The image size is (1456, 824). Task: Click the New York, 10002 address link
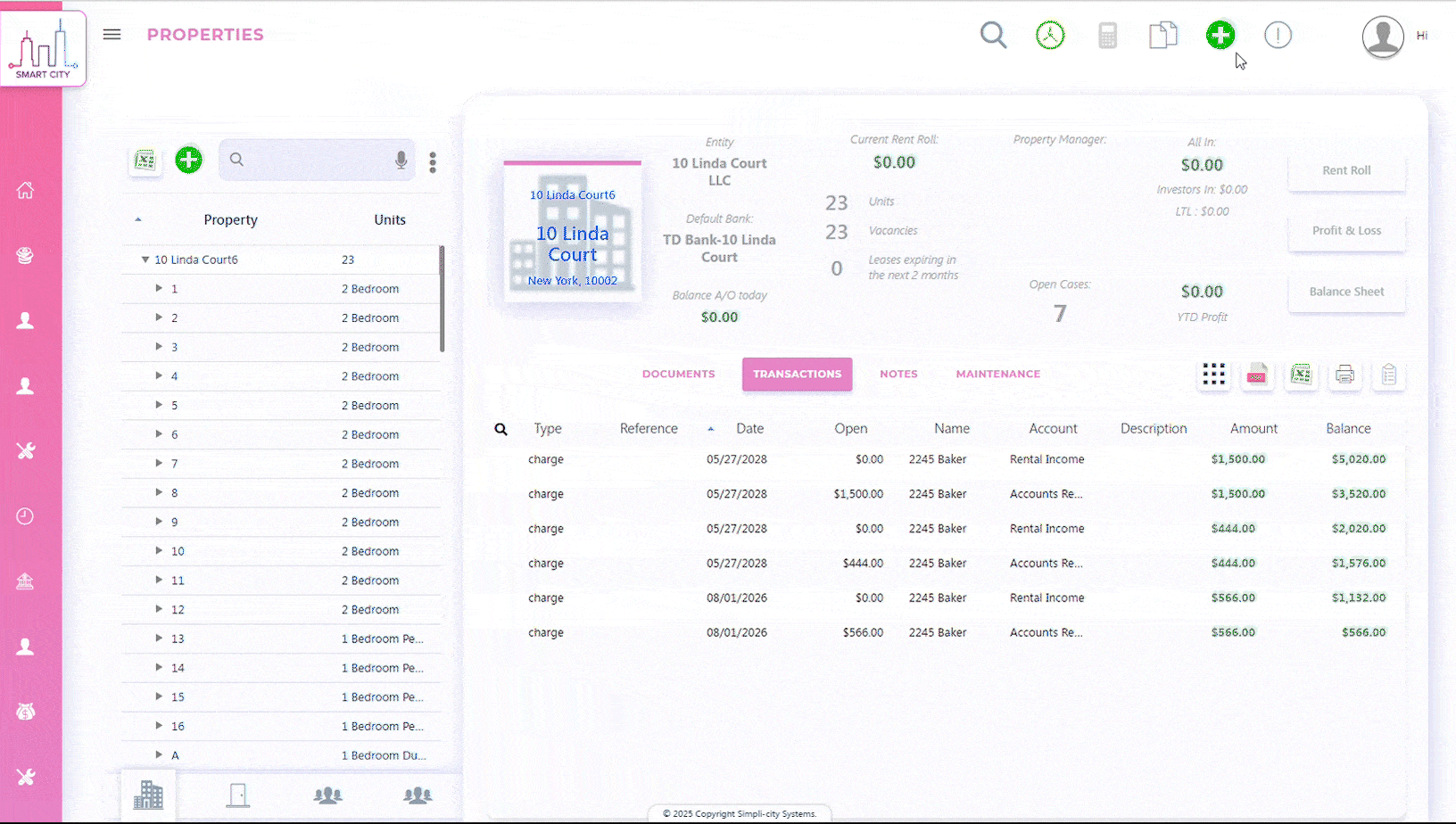pyautogui.click(x=573, y=280)
